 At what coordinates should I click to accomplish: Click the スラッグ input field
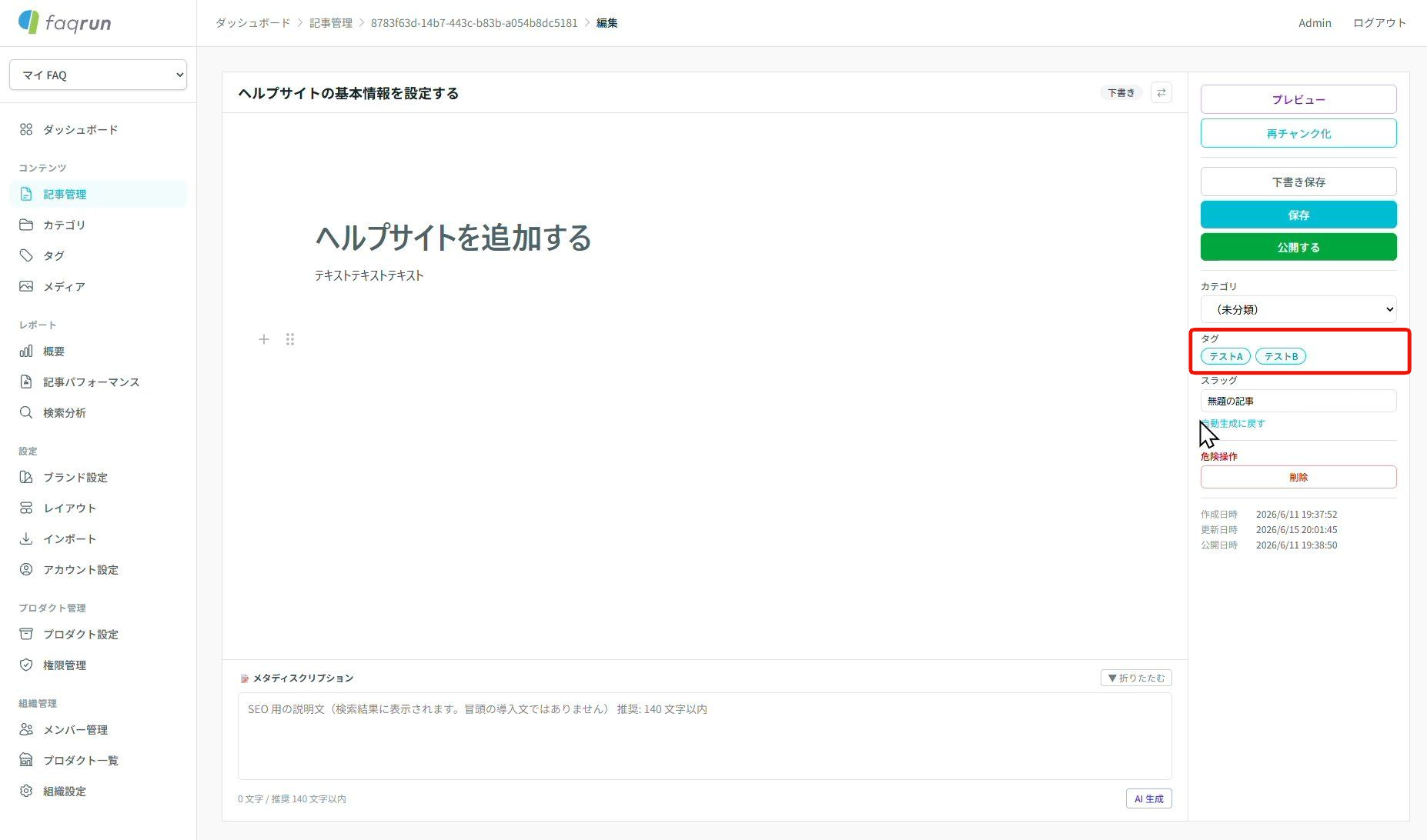click(x=1298, y=401)
